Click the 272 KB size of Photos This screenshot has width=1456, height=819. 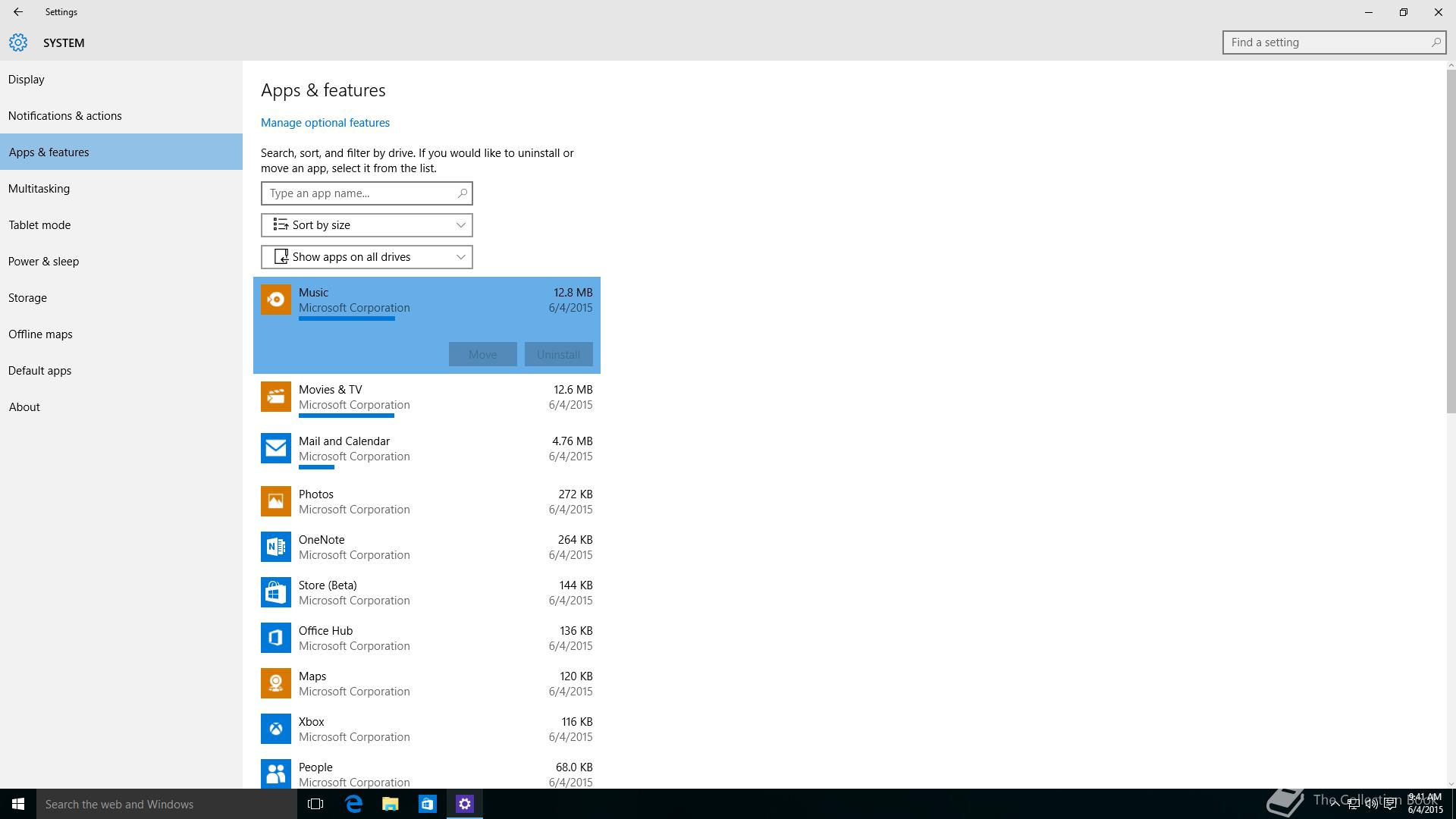[576, 494]
